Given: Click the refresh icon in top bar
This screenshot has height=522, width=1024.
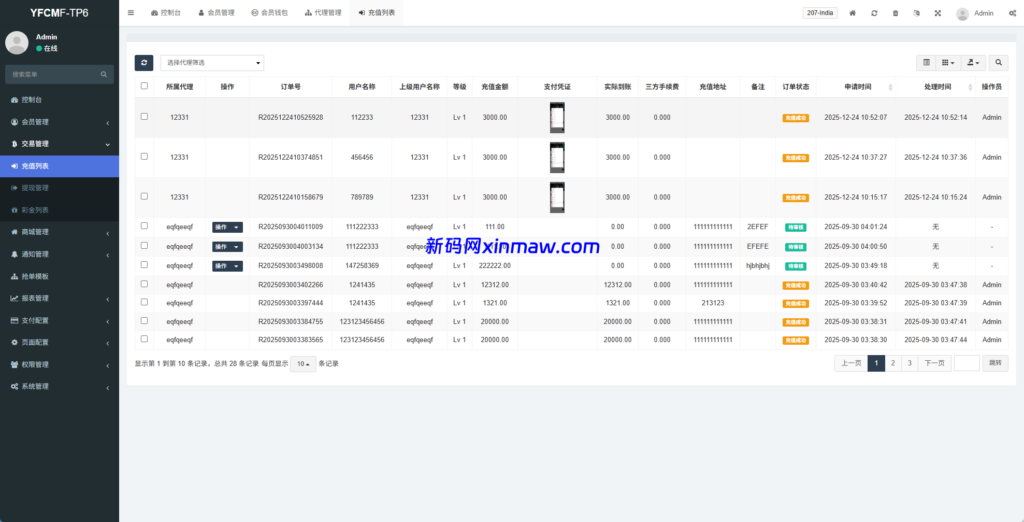Looking at the screenshot, I should (874, 13).
